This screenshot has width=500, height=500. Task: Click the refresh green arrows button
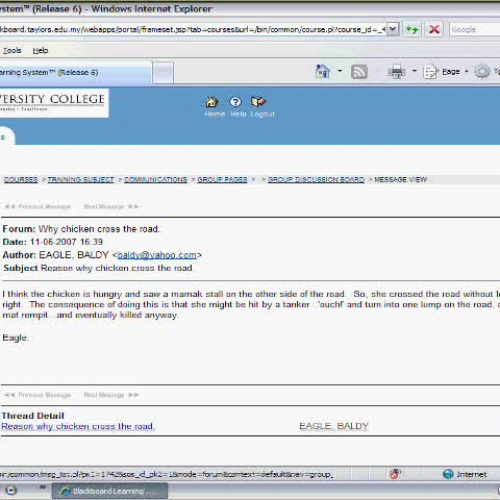click(412, 30)
